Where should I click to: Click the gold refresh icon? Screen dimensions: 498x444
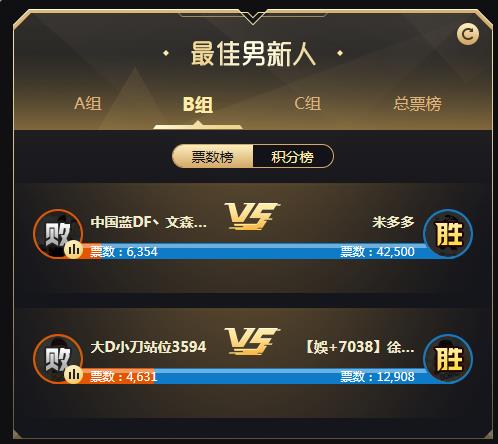click(467, 34)
